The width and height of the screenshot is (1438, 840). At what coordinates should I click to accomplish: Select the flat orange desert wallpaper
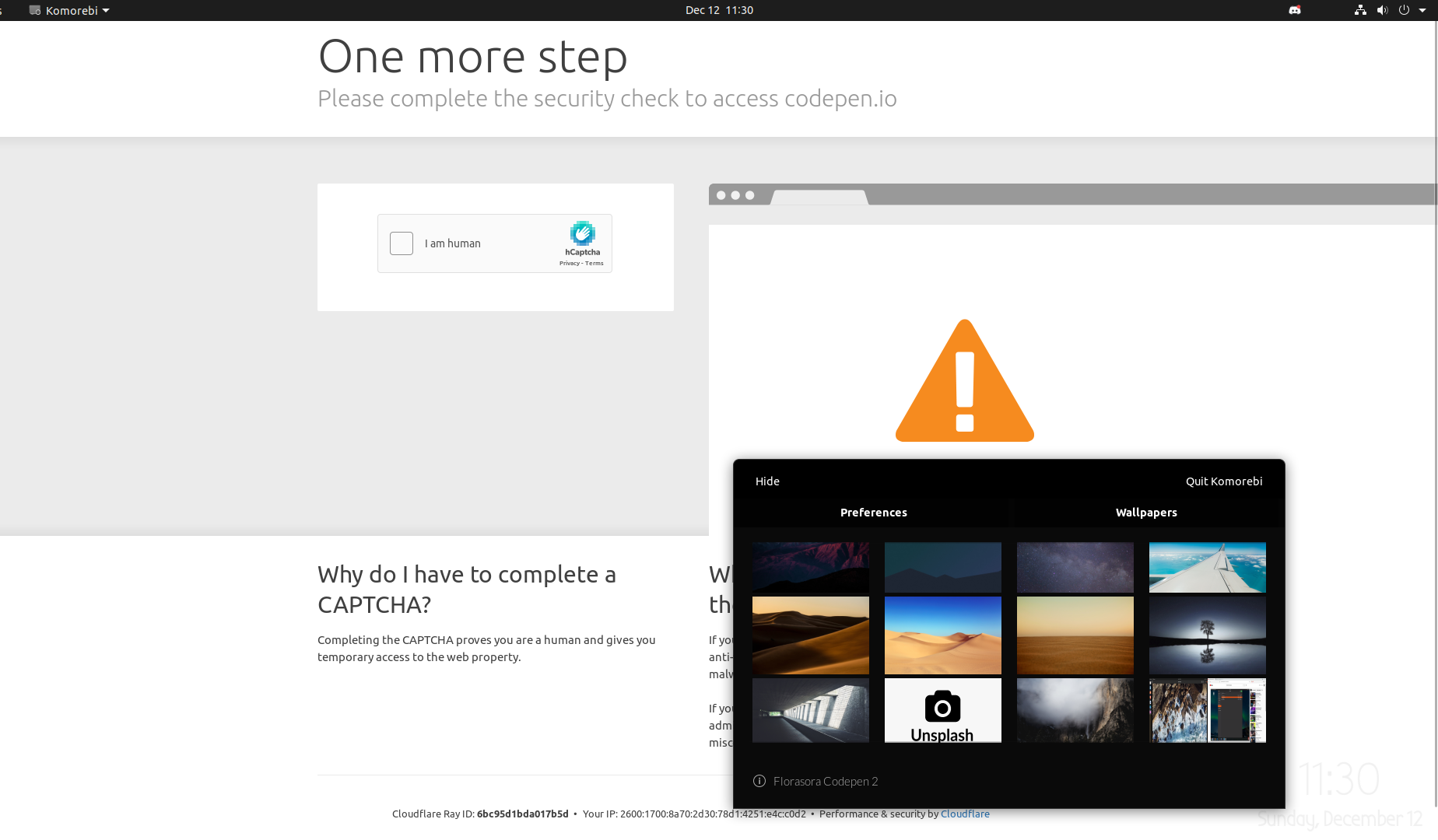[x=1075, y=635]
